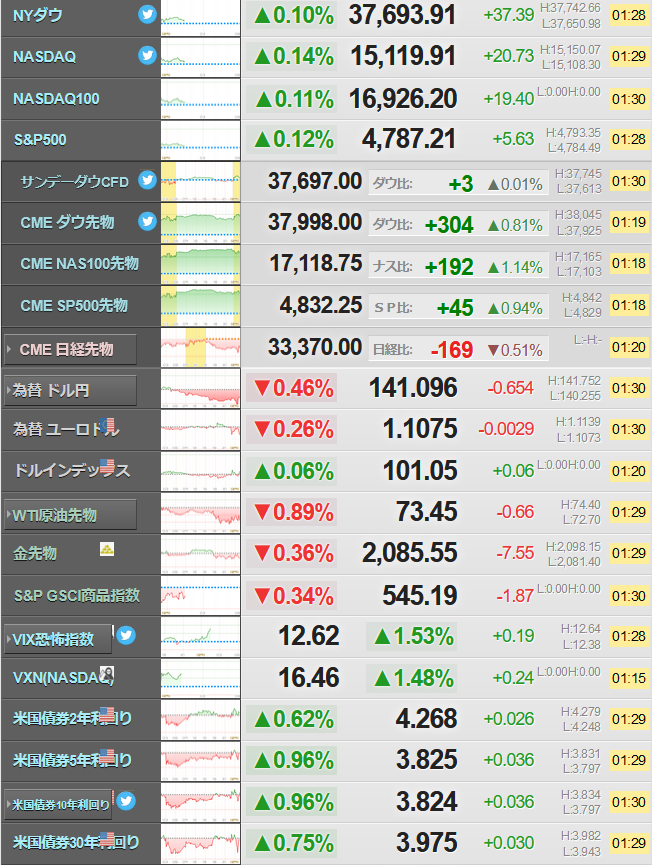Click Twitter icon beside 米国債券10年利回り
Image resolution: width=653 pixels, height=865 pixels.
pos(126,800)
